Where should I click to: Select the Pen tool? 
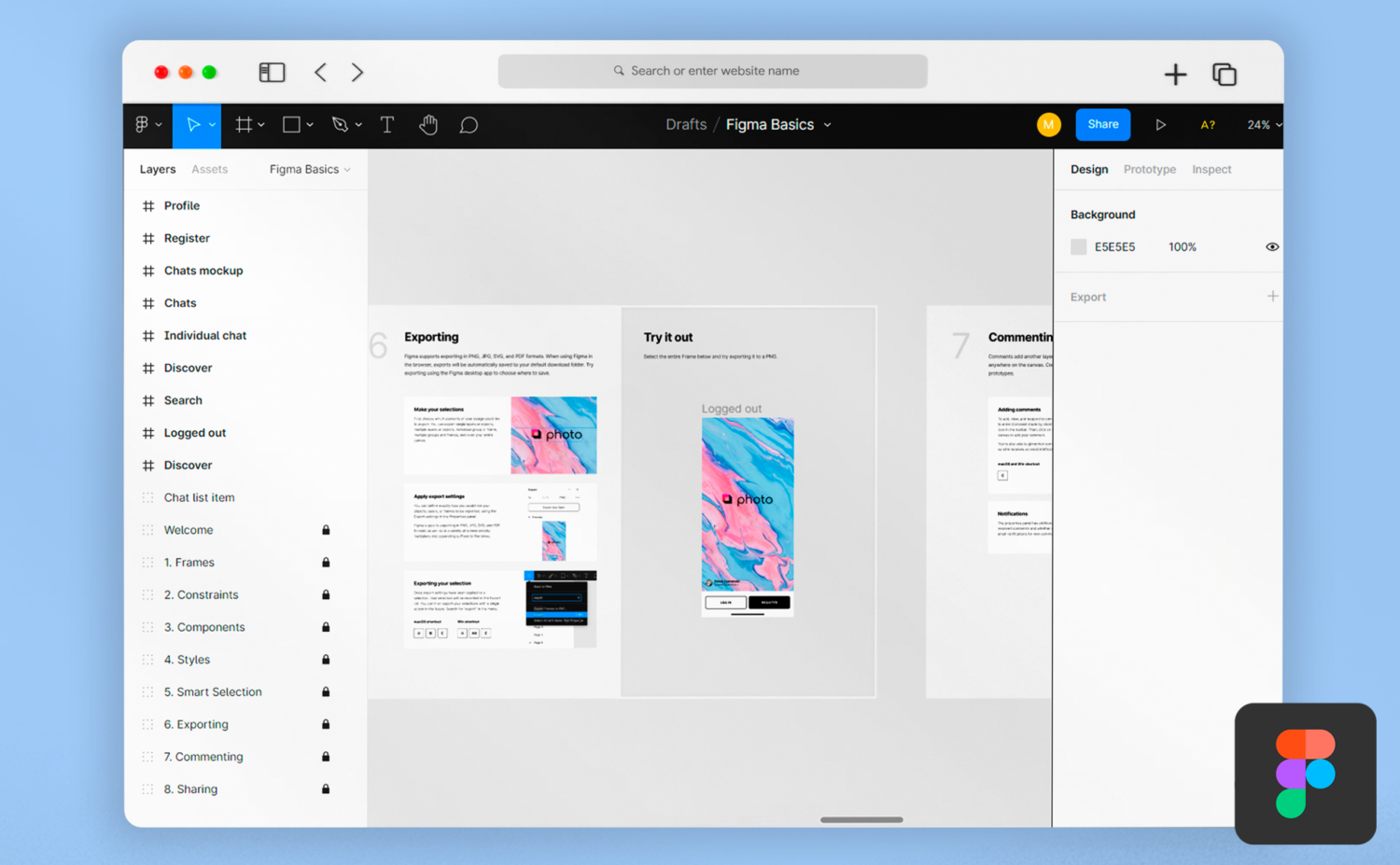[340, 124]
